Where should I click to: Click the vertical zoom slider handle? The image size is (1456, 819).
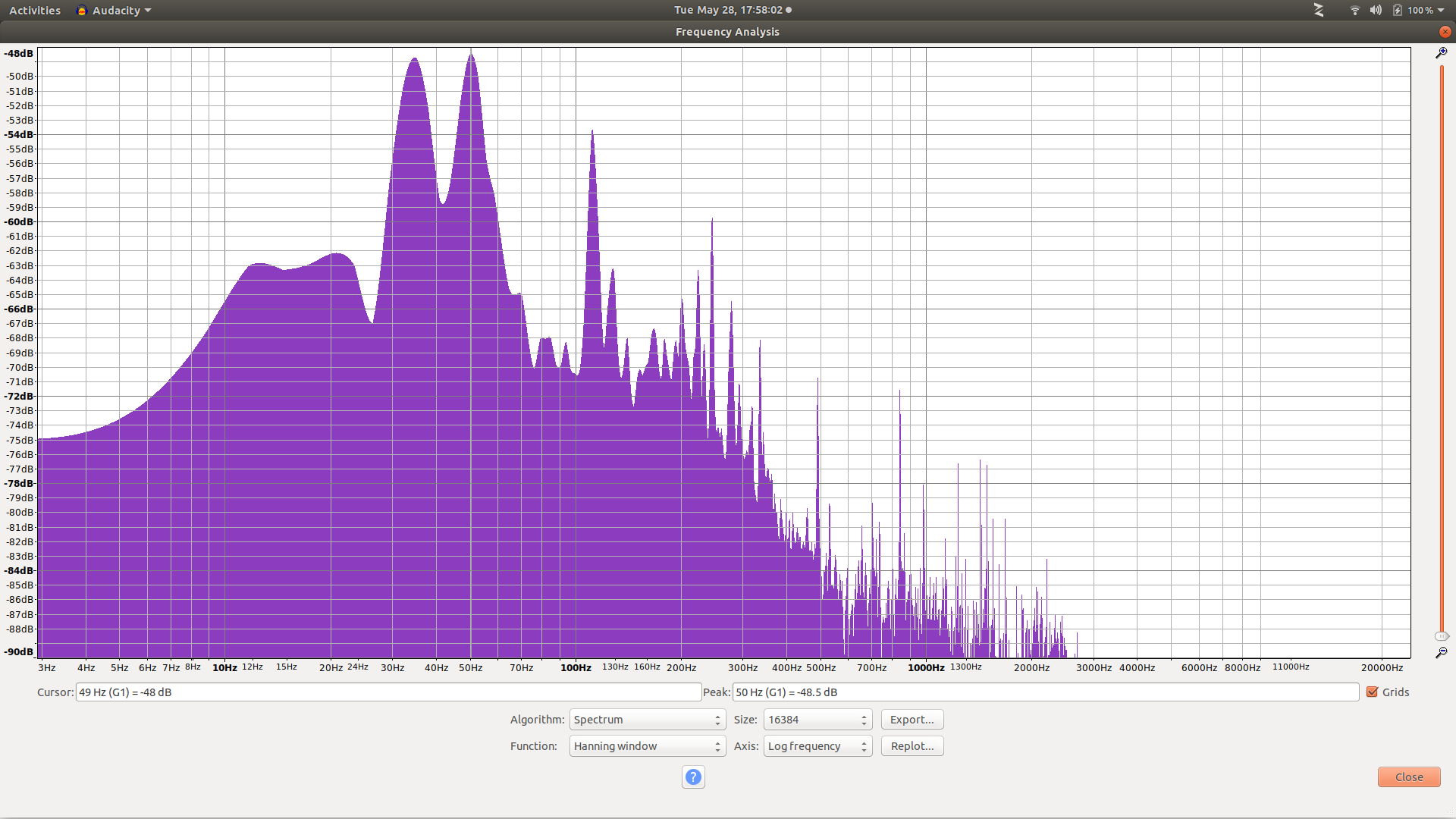pos(1442,636)
